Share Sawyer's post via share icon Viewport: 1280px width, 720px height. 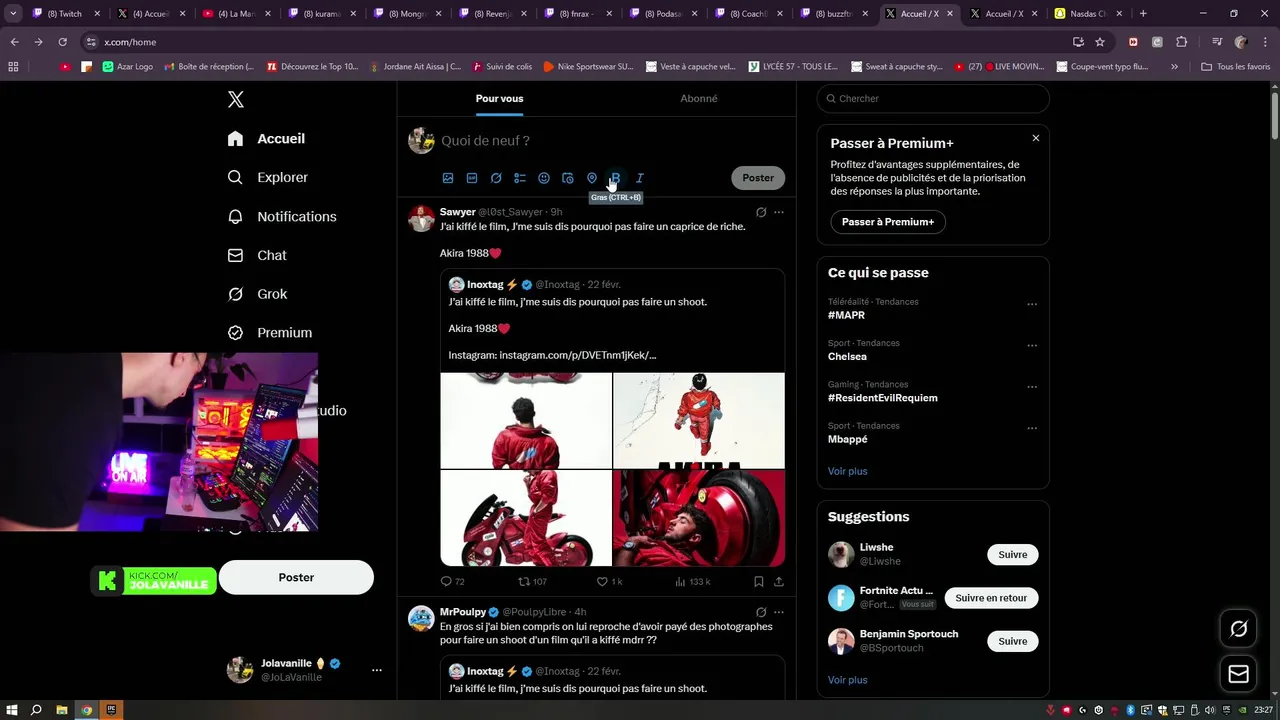(779, 581)
